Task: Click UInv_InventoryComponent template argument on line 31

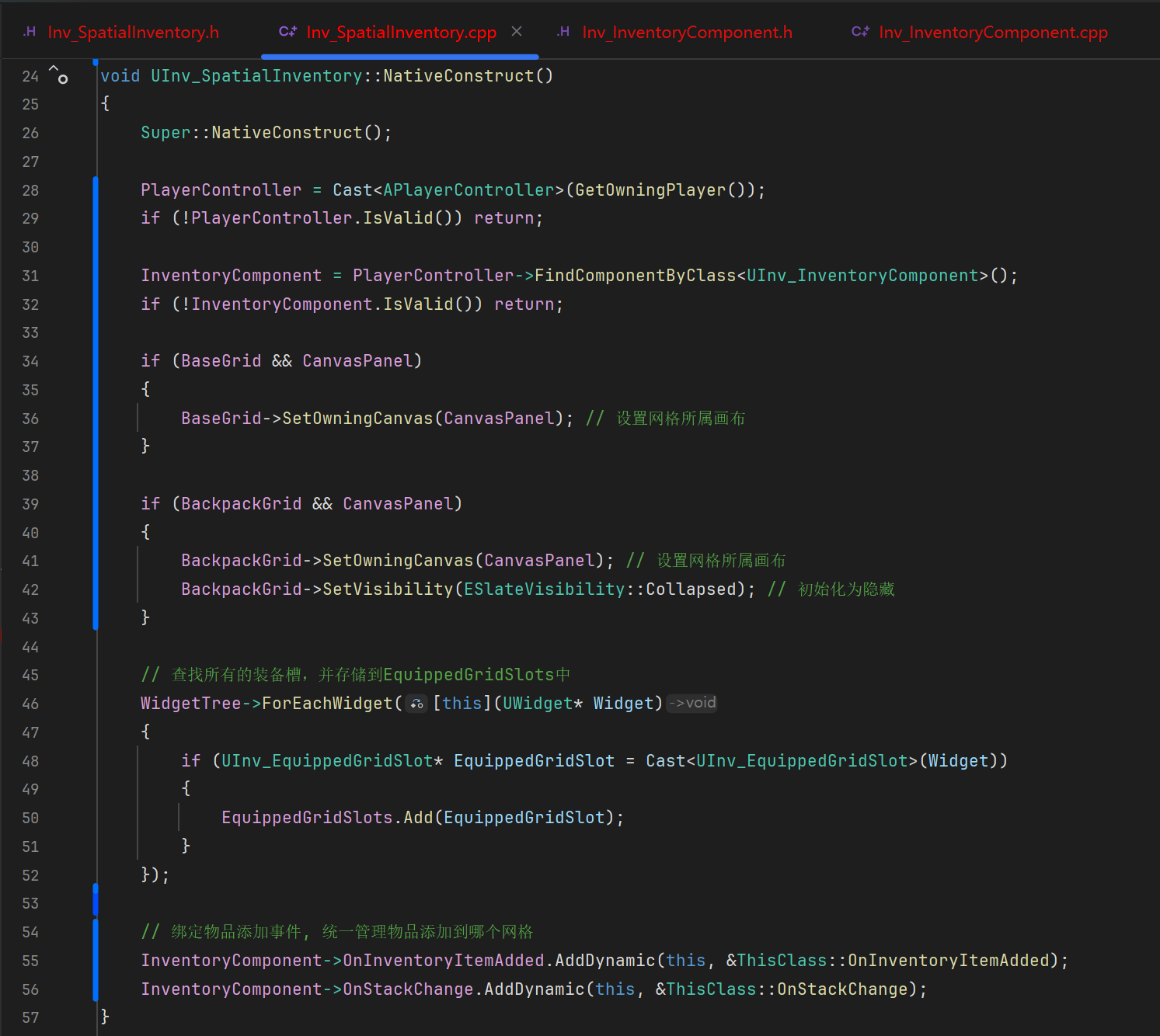Action: (862, 276)
